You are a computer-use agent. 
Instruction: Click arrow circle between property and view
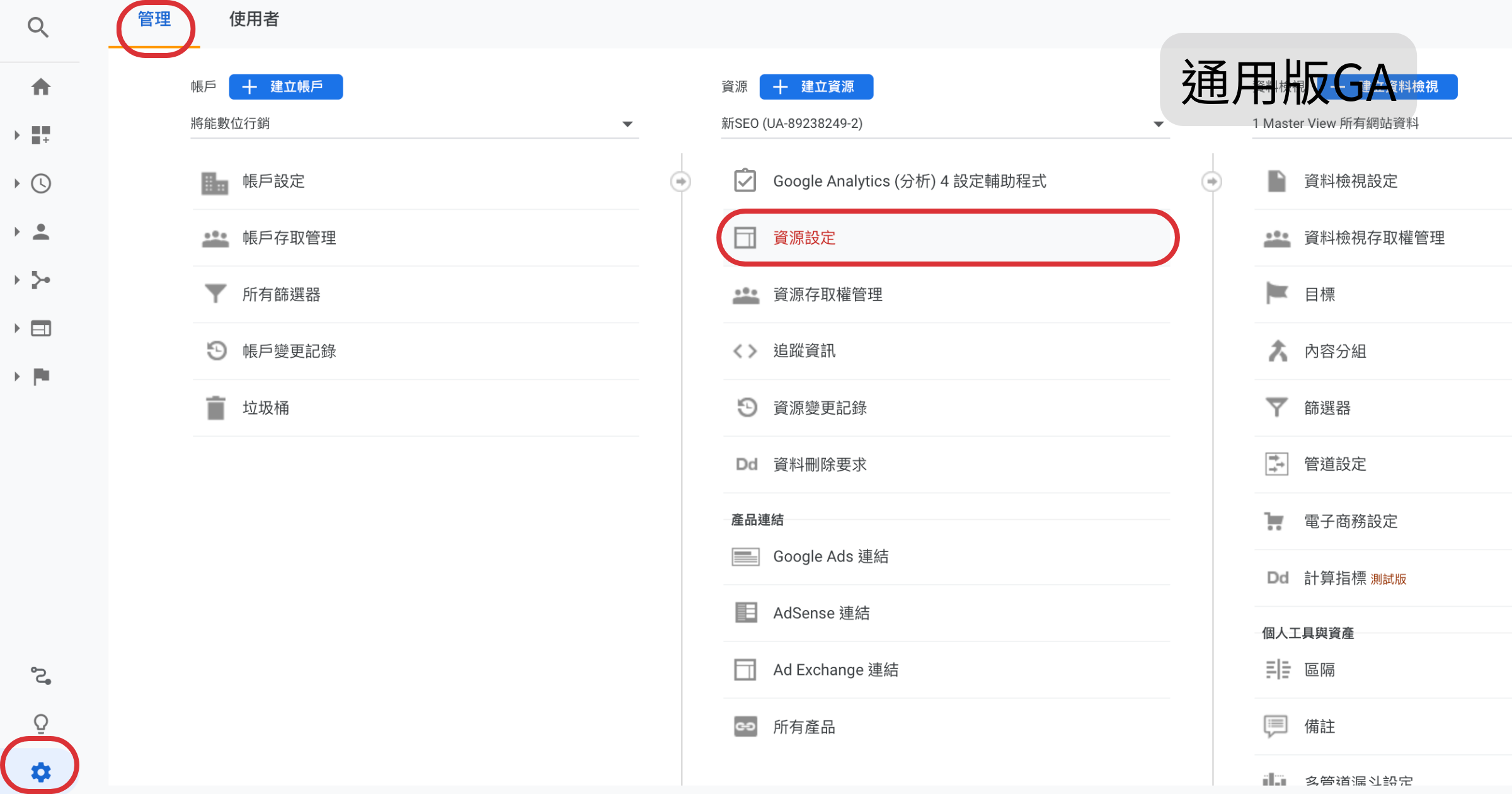tap(1211, 181)
